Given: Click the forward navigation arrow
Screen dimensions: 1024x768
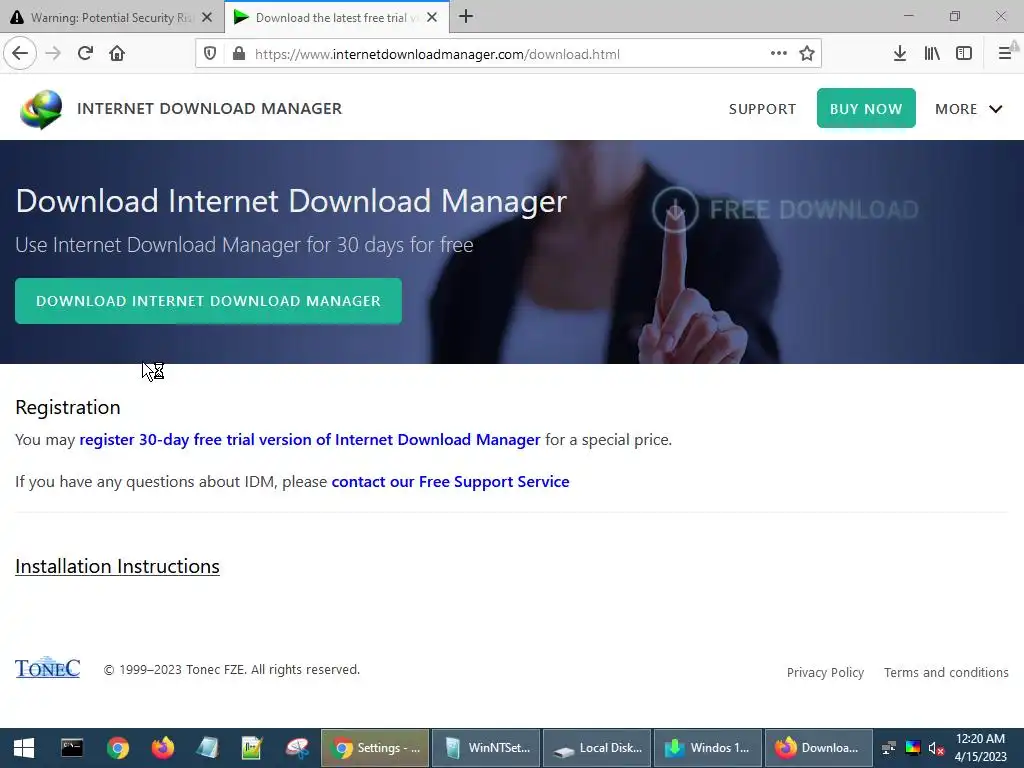Looking at the screenshot, I should pos(53,54).
